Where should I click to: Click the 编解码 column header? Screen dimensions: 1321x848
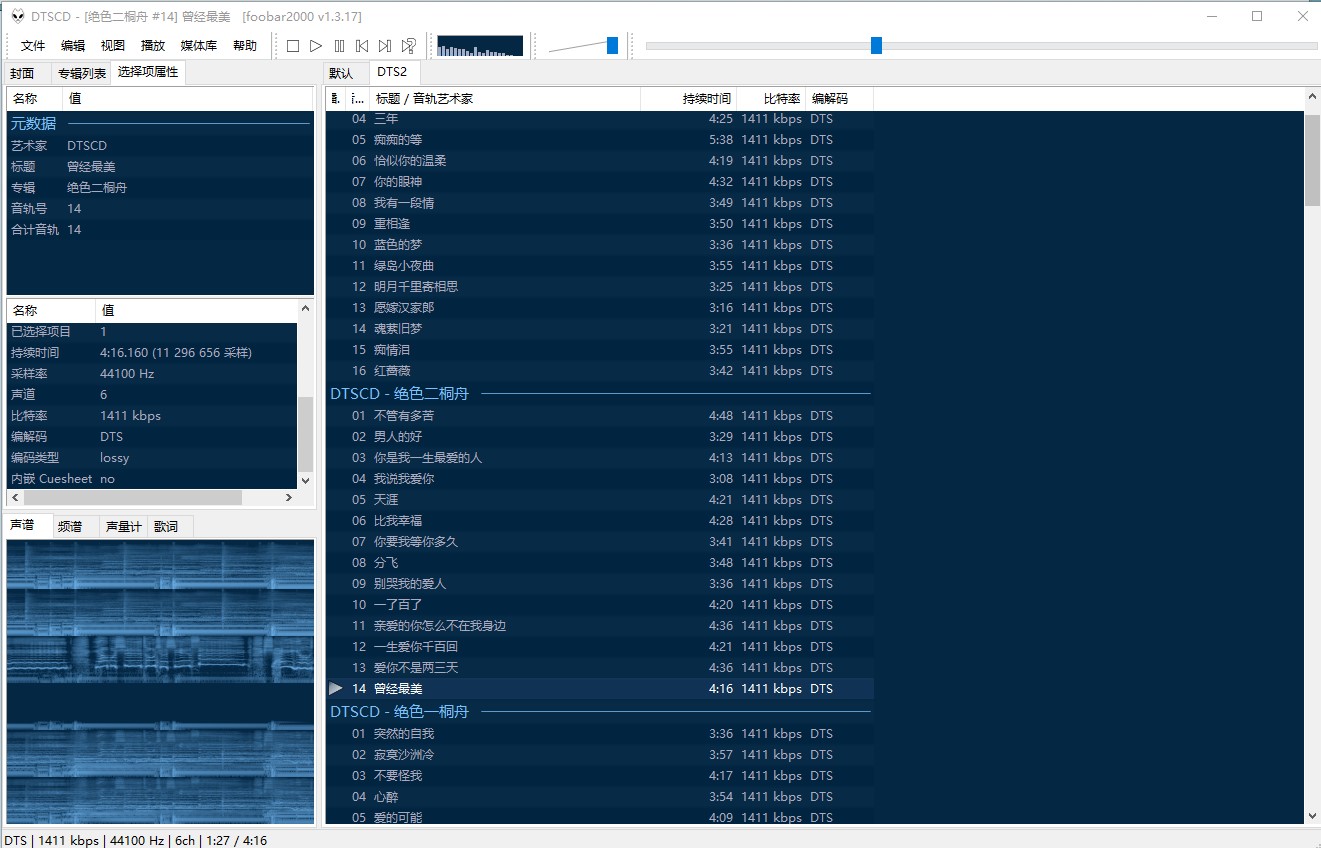click(839, 99)
